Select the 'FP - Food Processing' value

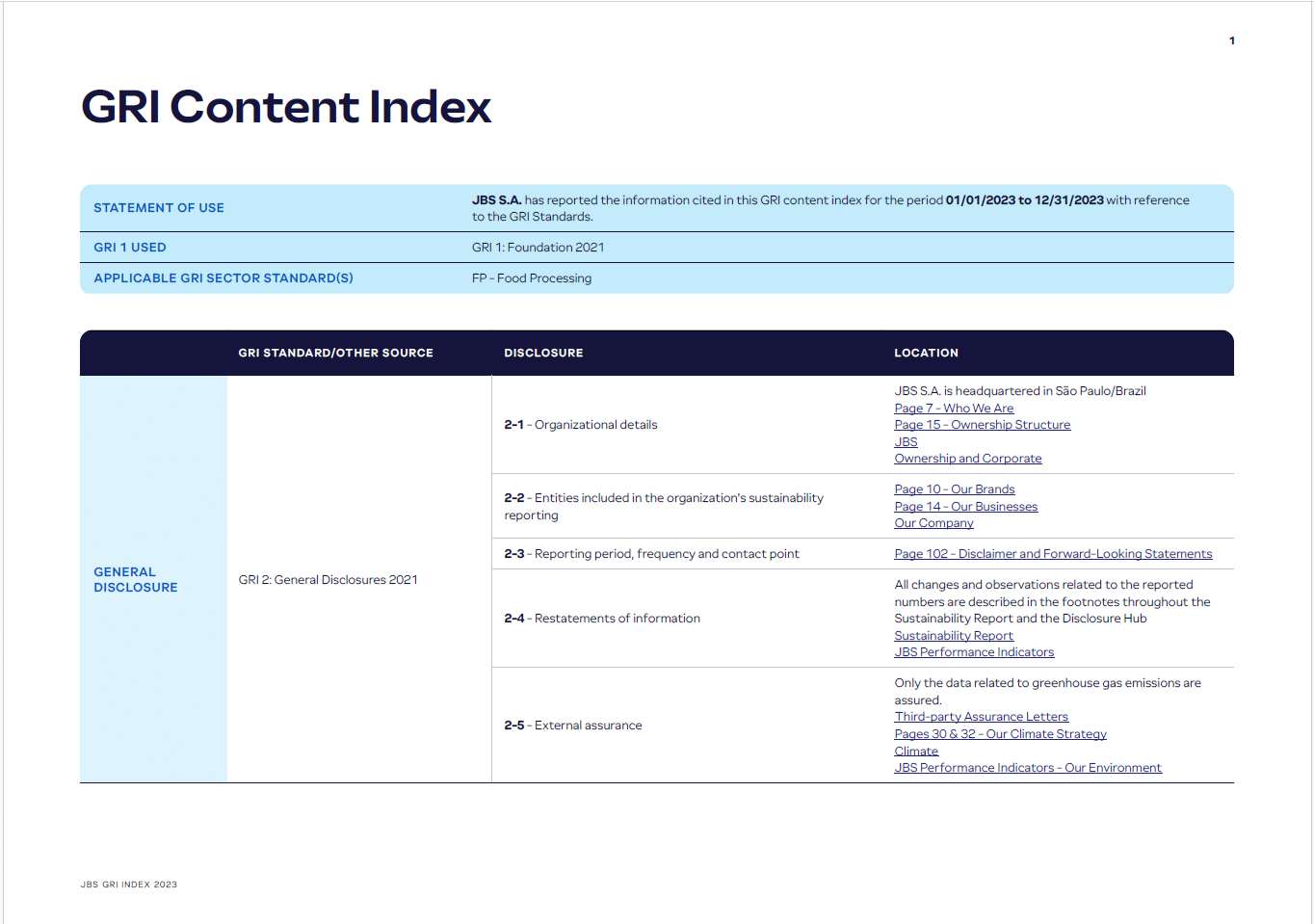tap(532, 278)
